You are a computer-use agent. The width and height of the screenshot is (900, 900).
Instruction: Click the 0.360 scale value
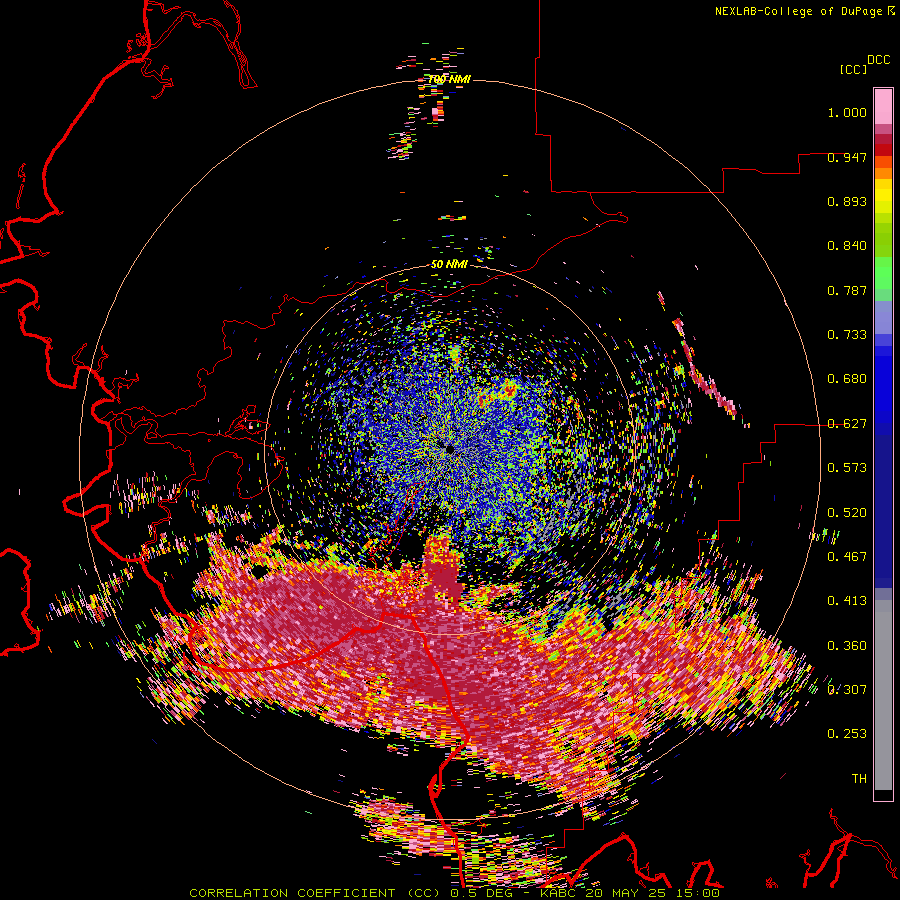847,646
